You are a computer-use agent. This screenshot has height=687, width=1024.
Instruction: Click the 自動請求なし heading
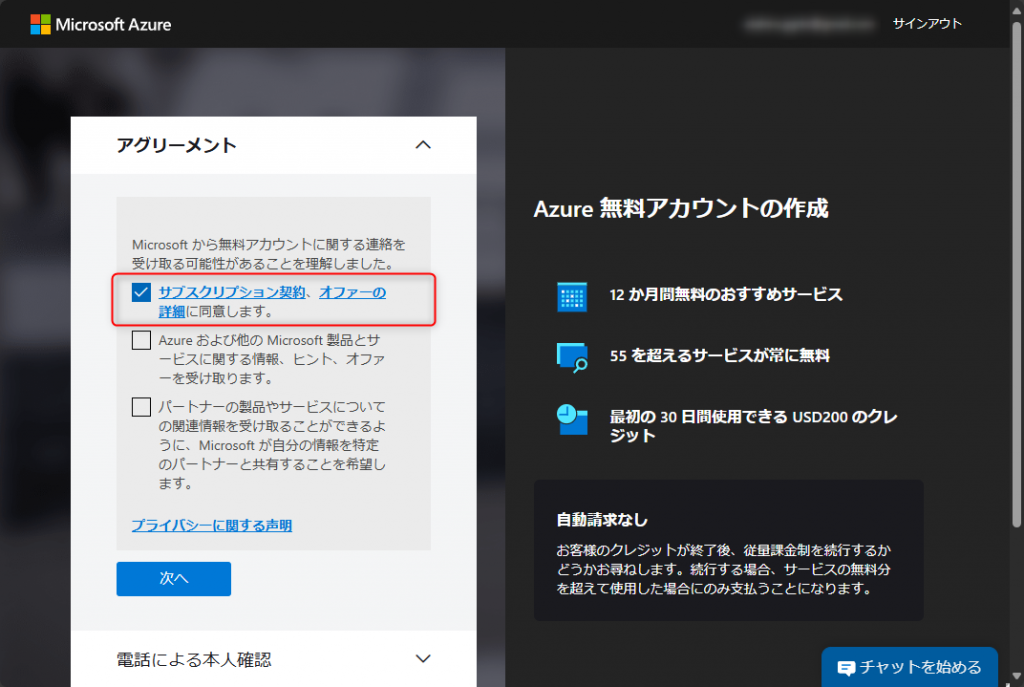pyautogui.click(x=602, y=520)
